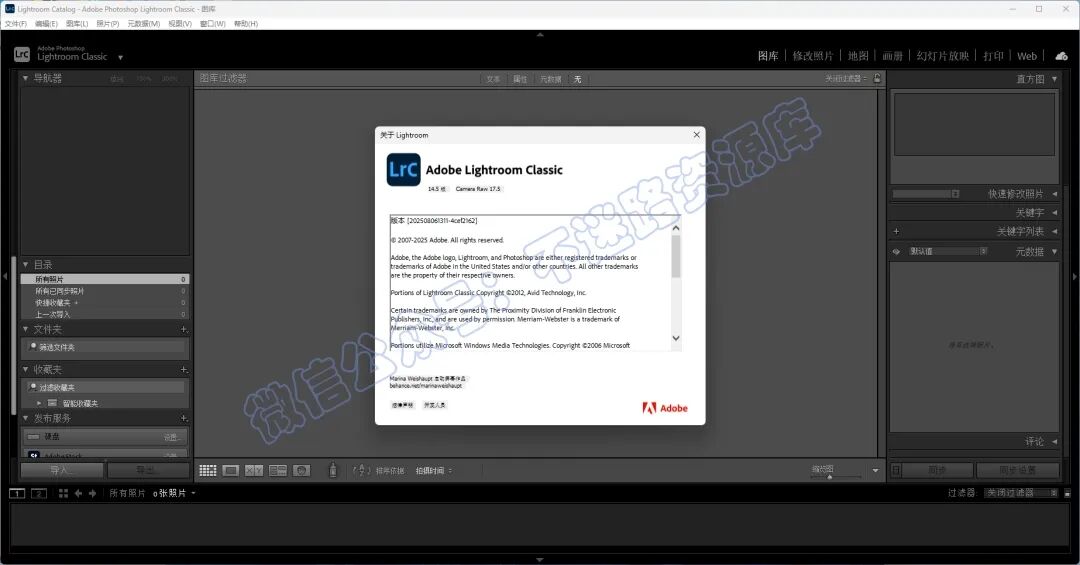Expand the 快速修改照片 panel

(1055, 194)
